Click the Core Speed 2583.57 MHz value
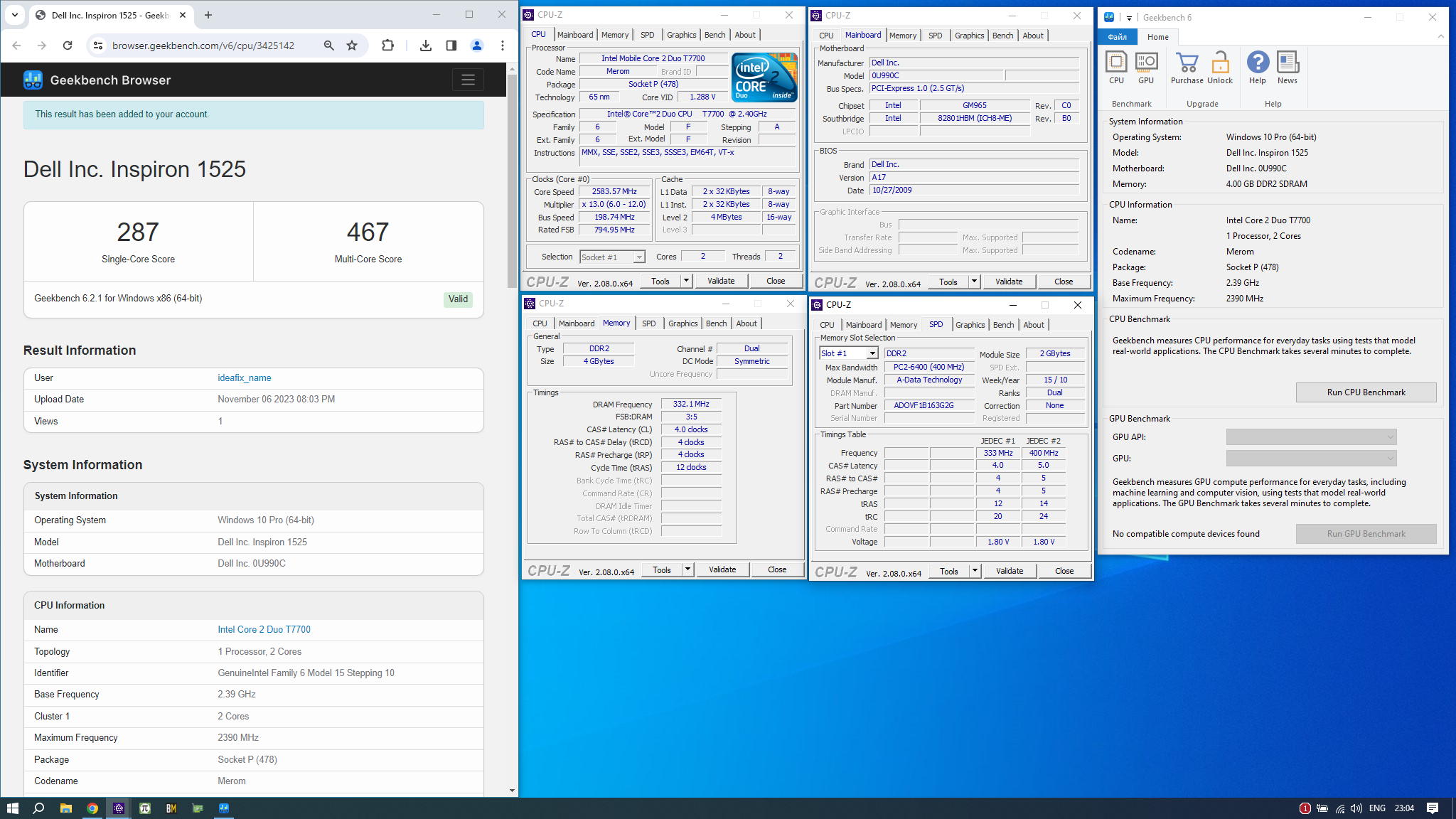The height and width of the screenshot is (819, 1456). tap(615, 192)
